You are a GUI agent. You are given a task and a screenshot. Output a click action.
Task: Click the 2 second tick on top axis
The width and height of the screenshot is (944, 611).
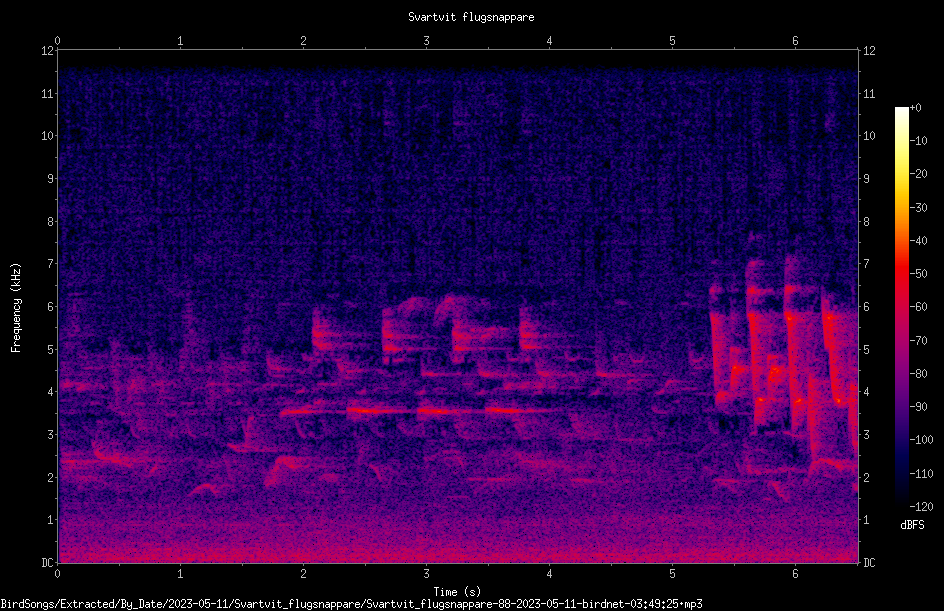point(303,41)
